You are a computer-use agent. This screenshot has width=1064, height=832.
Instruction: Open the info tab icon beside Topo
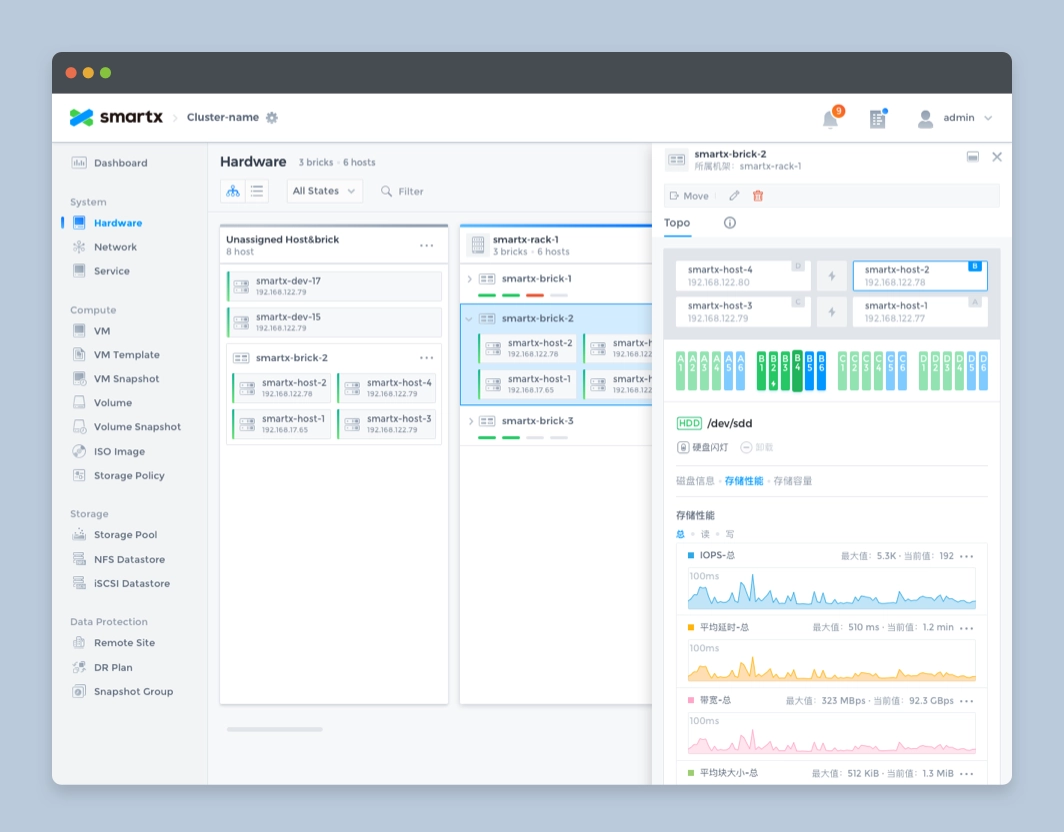click(729, 223)
